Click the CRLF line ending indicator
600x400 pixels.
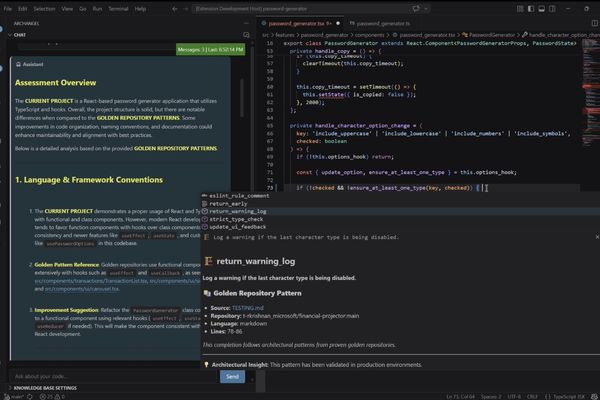(532, 397)
